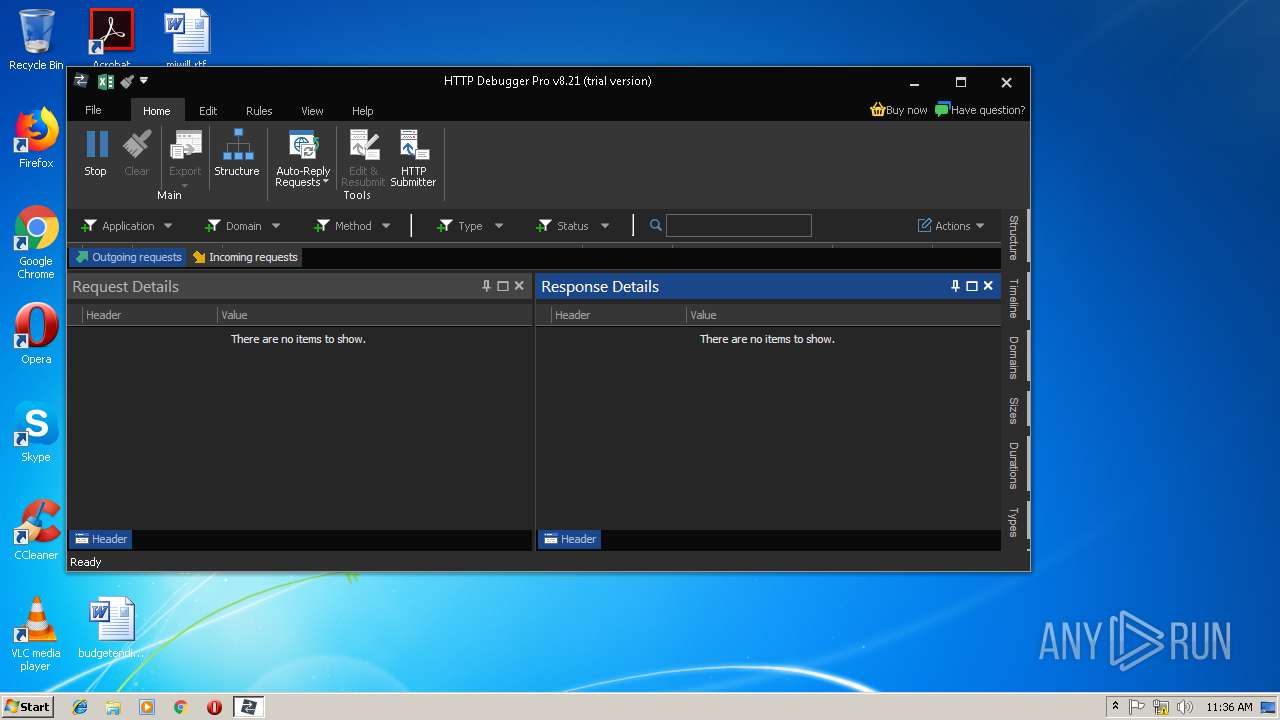Expand the Application filter dropdown
Image resolution: width=1280 pixels, height=720 pixels.
point(168,226)
